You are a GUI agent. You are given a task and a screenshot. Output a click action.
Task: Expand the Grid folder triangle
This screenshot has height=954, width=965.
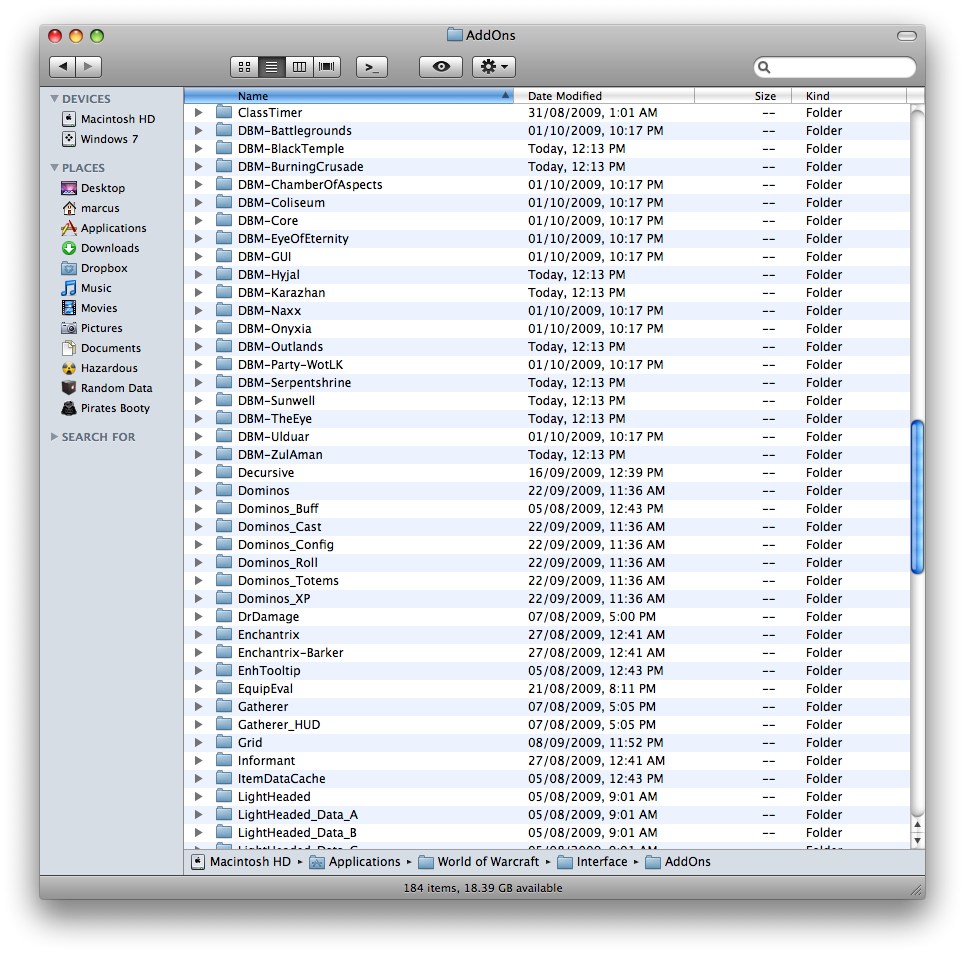198,742
